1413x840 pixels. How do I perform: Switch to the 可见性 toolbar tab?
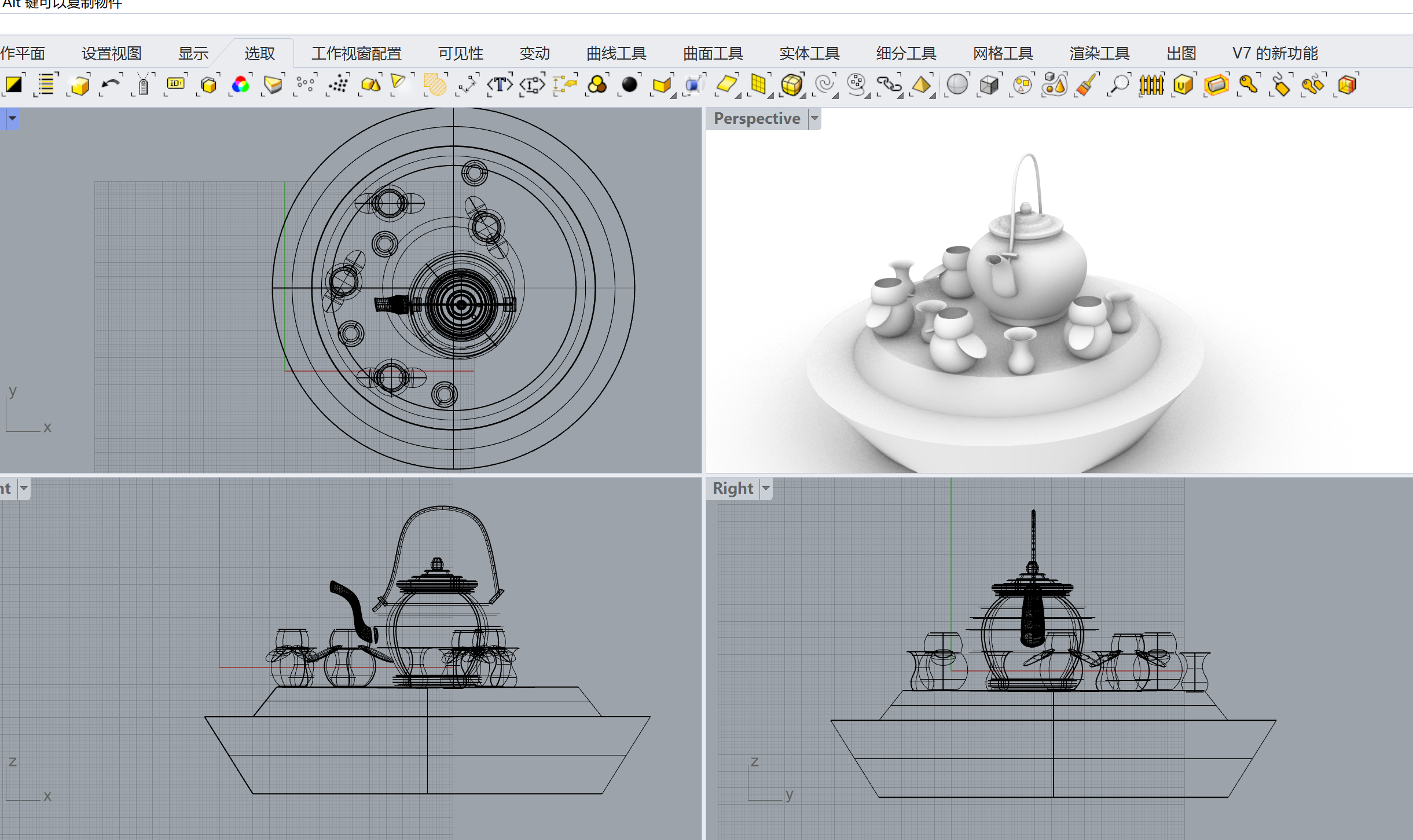pyautogui.click(x=461, y=53)
